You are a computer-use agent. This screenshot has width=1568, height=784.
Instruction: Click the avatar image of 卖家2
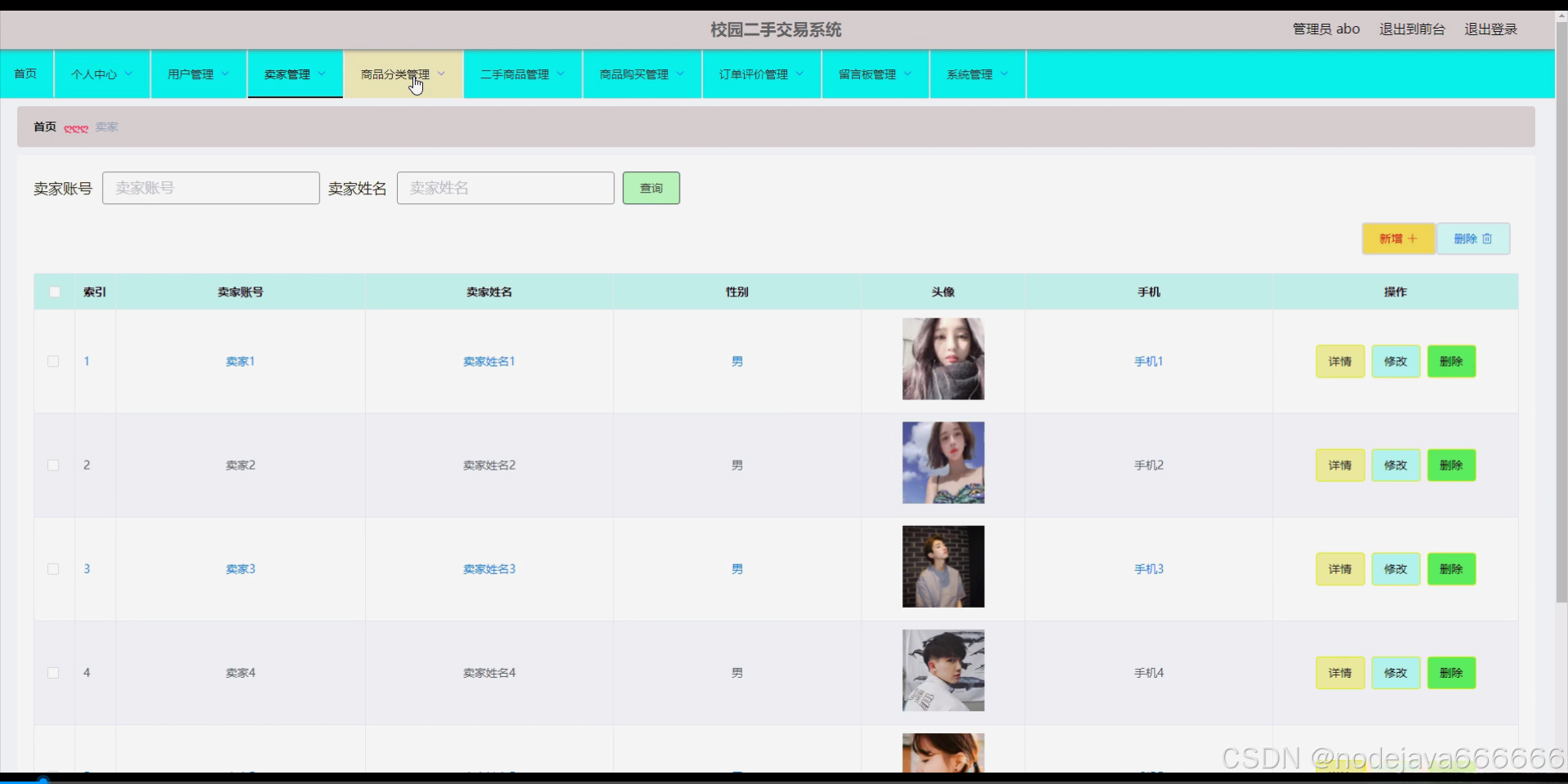click(943, 462)
